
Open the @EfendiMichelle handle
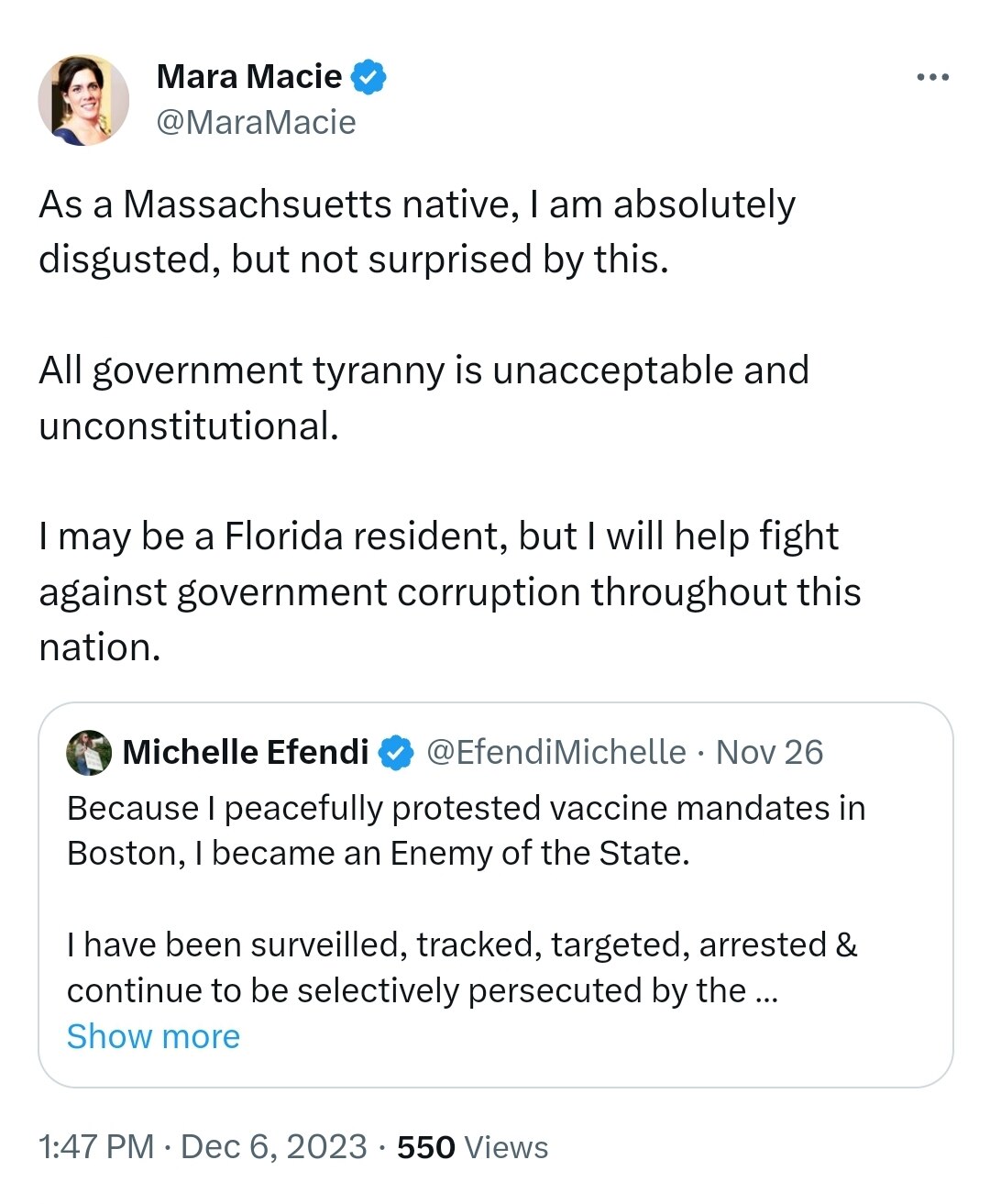tap(555, 753)
